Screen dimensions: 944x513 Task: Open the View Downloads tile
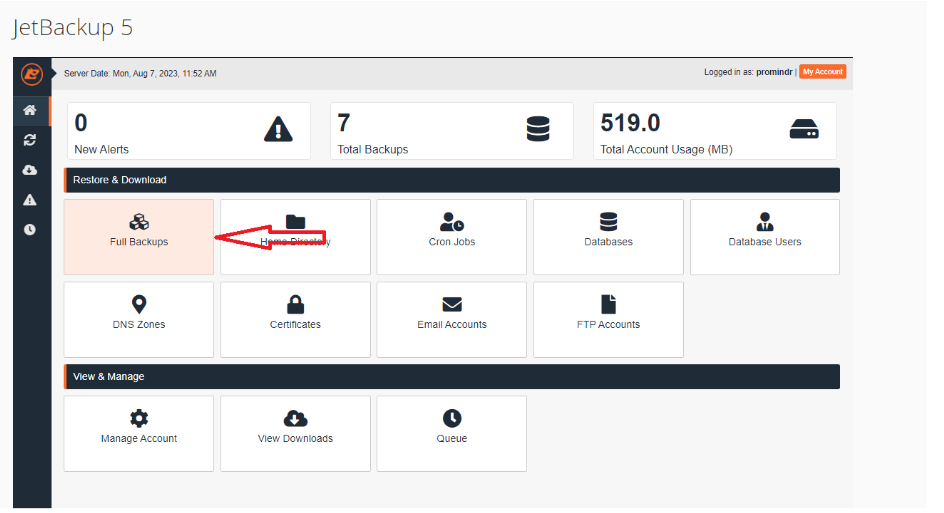pyautogui.click(x=295, y=434)
